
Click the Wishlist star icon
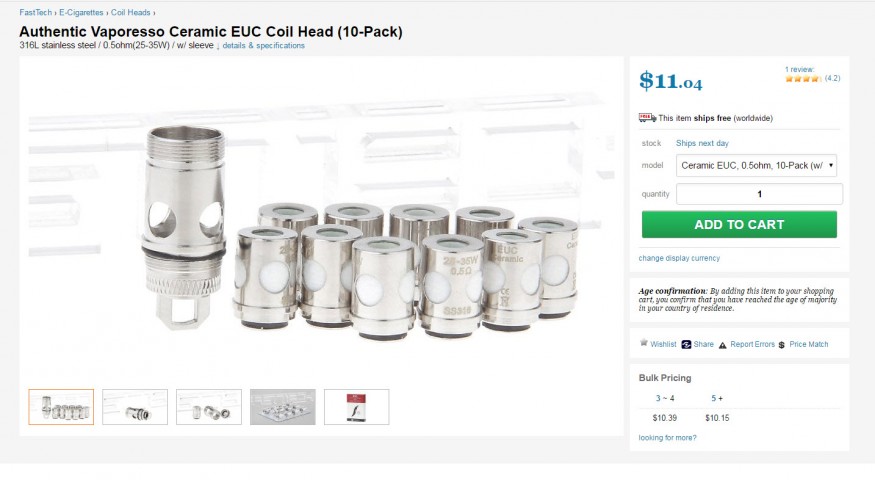tap(644, 344)
